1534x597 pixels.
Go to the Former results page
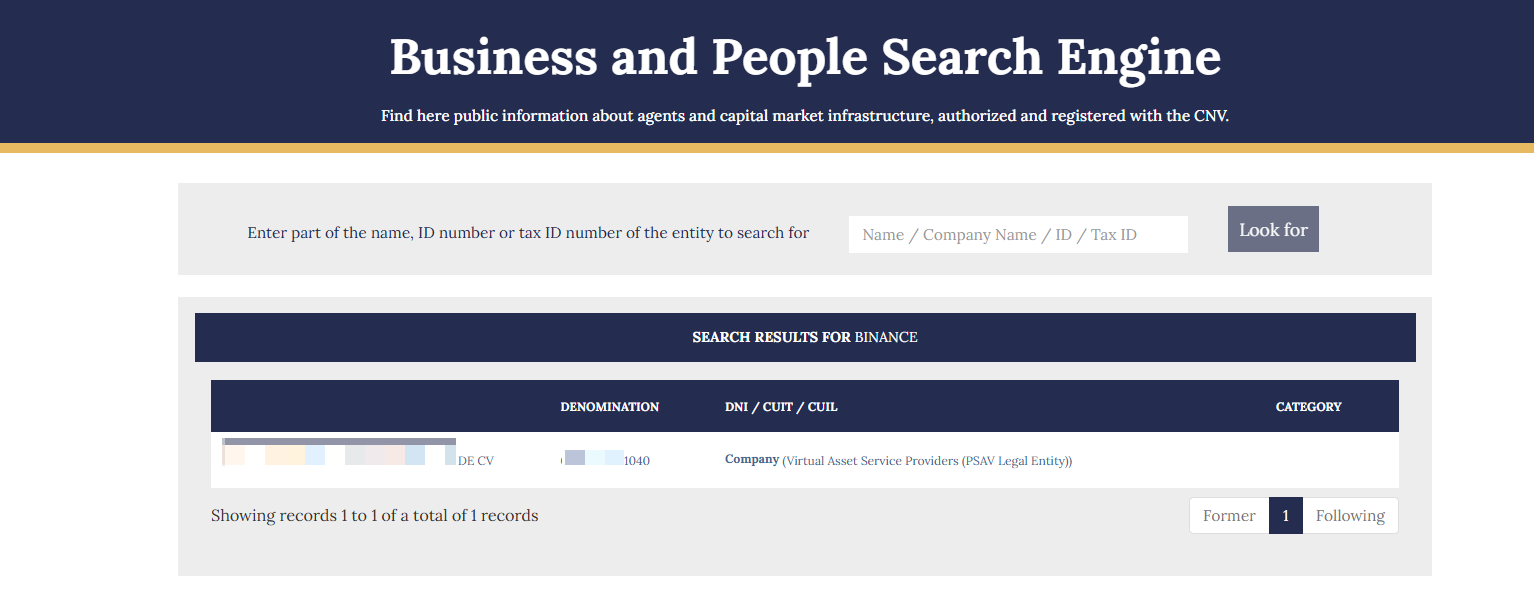coord(1228,516)
